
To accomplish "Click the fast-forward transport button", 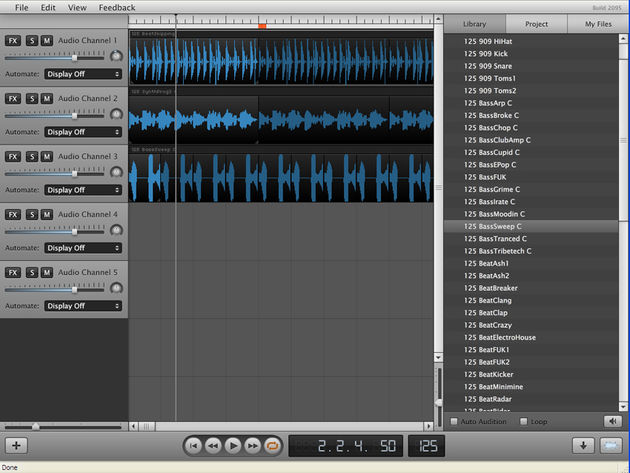I will coord(252,446).
